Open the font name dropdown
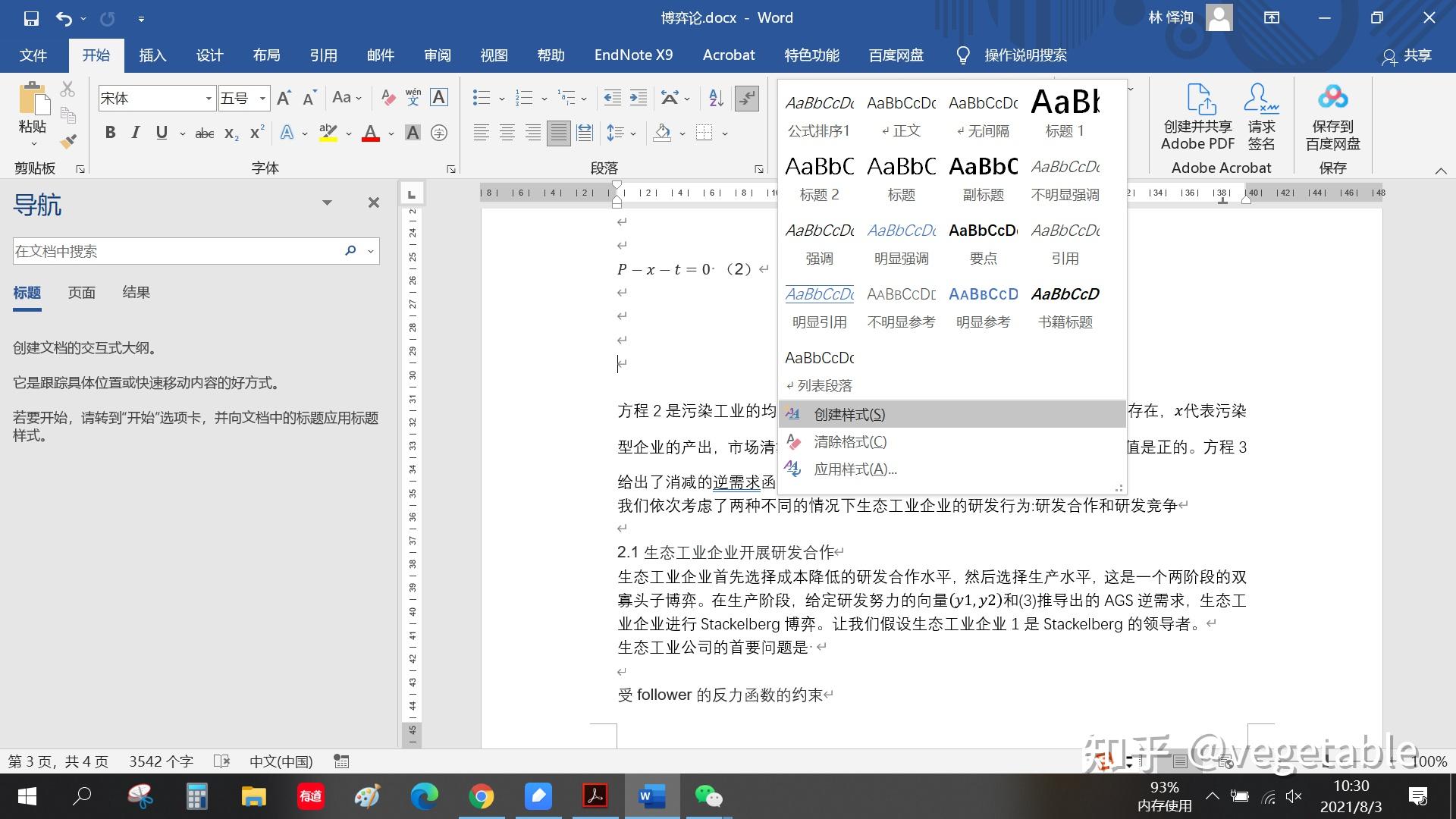1456x819 pixels. coord(209,99)
